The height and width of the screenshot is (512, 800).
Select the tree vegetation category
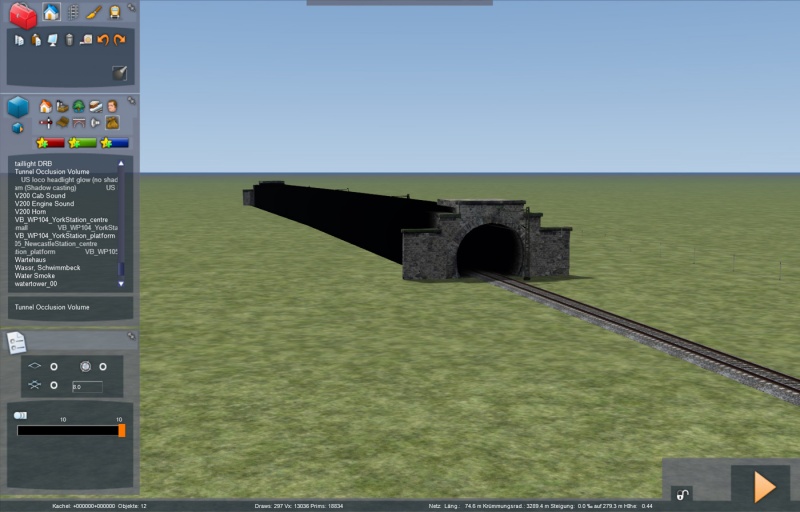pos(79,106)
